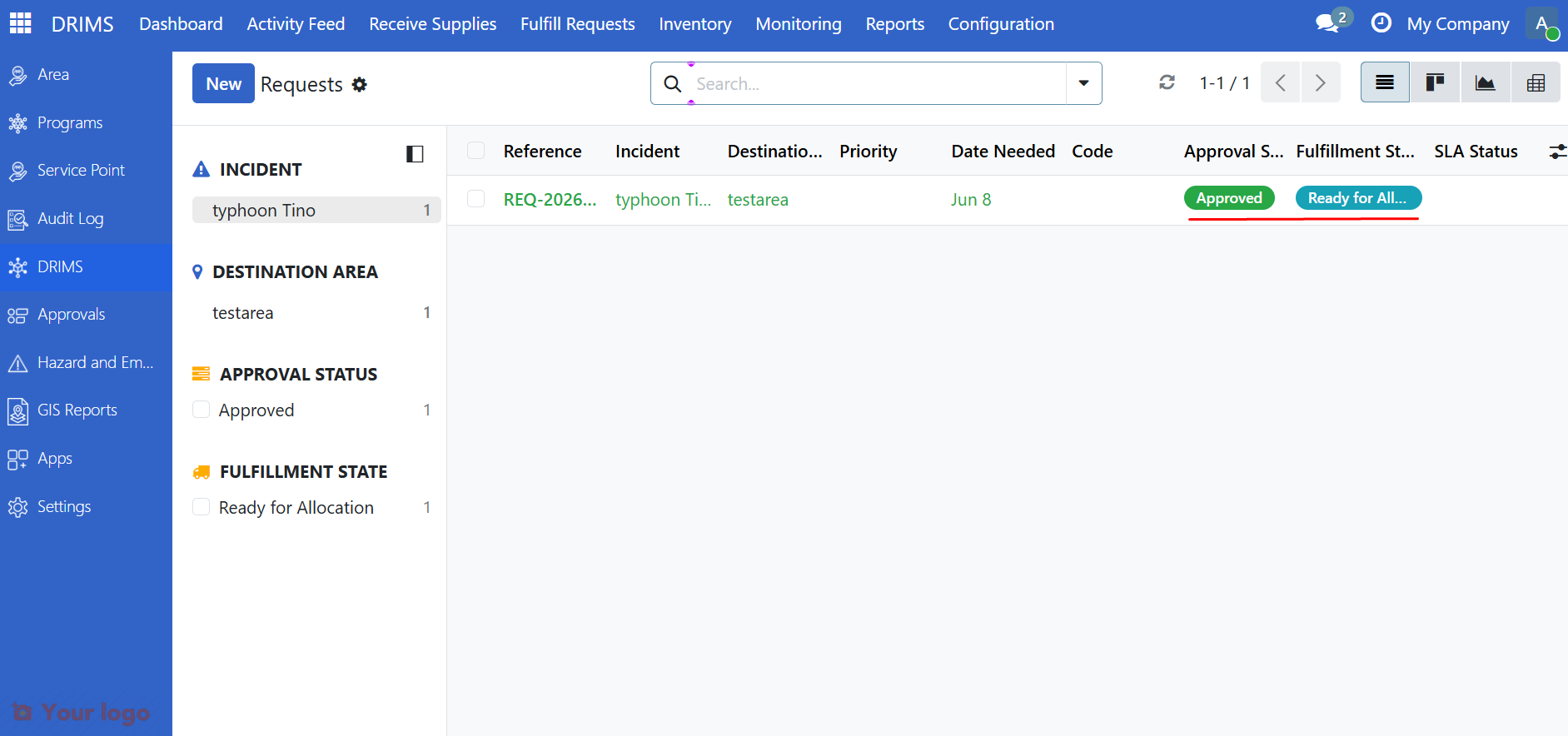The image size is (1568, 736).
Task: Switch to pivot table view
Action: [1536, 82]
